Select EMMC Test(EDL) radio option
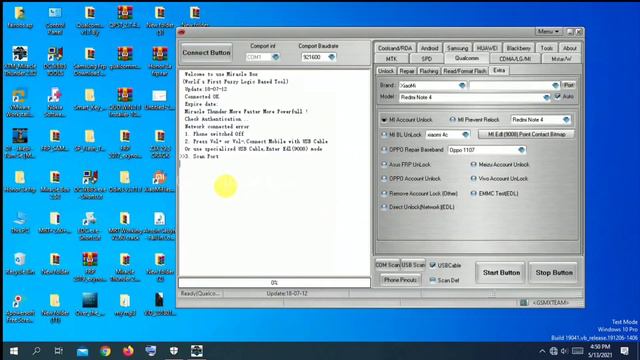 tap(473, 193)
